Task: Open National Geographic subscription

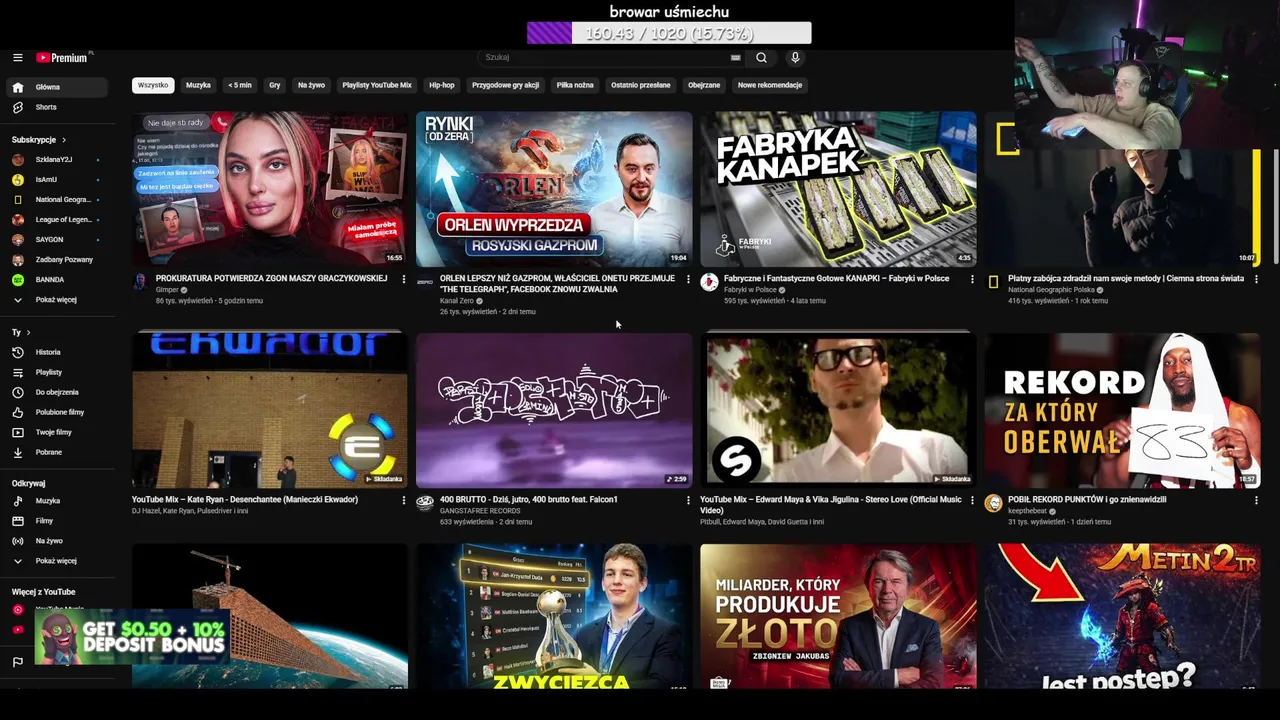Action: 55,200
